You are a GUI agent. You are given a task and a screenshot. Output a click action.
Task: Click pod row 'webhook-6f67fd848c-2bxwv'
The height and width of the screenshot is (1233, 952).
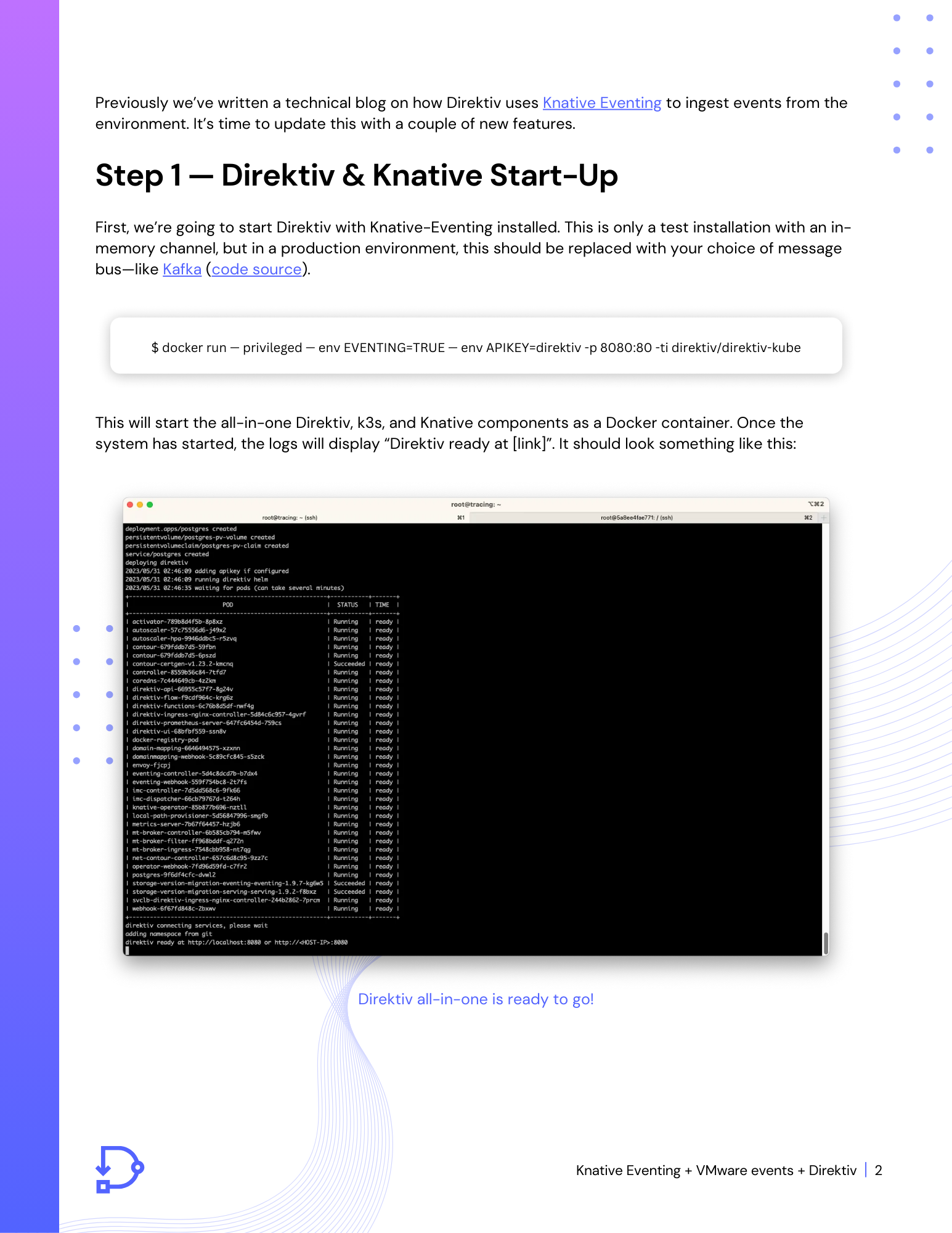click(x=262, y=909)
